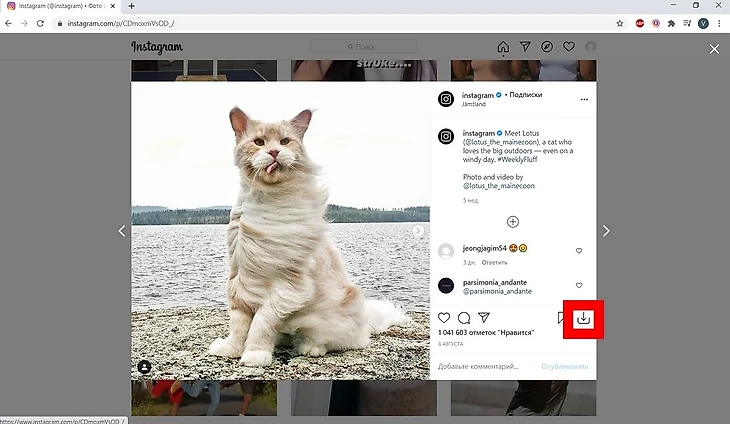The image size is (730, 424).
Task: Open comments via speech bubble icon
Action: tap(464, 318)
